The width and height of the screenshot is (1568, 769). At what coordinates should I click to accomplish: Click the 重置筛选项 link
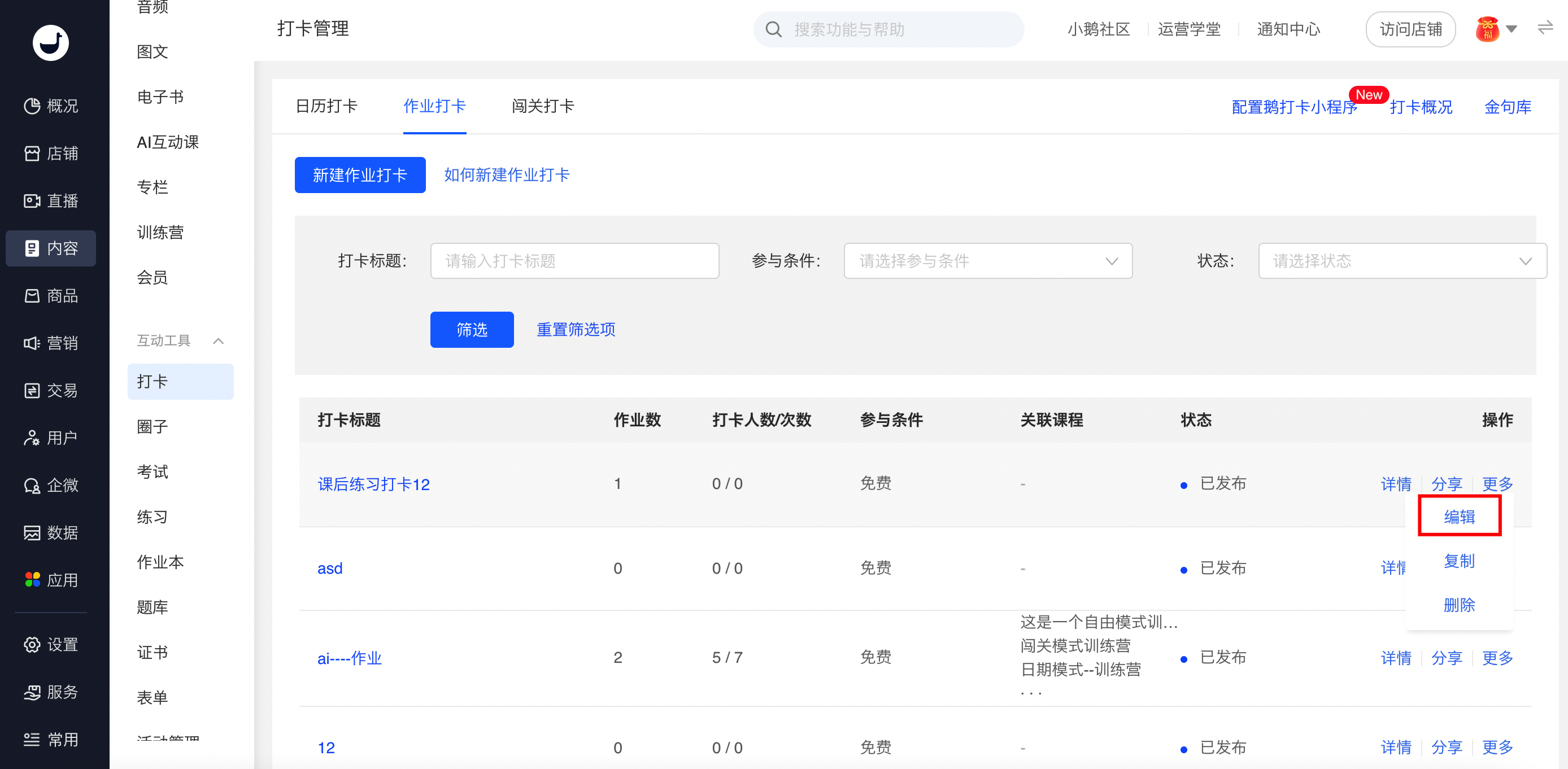(575, 330)
